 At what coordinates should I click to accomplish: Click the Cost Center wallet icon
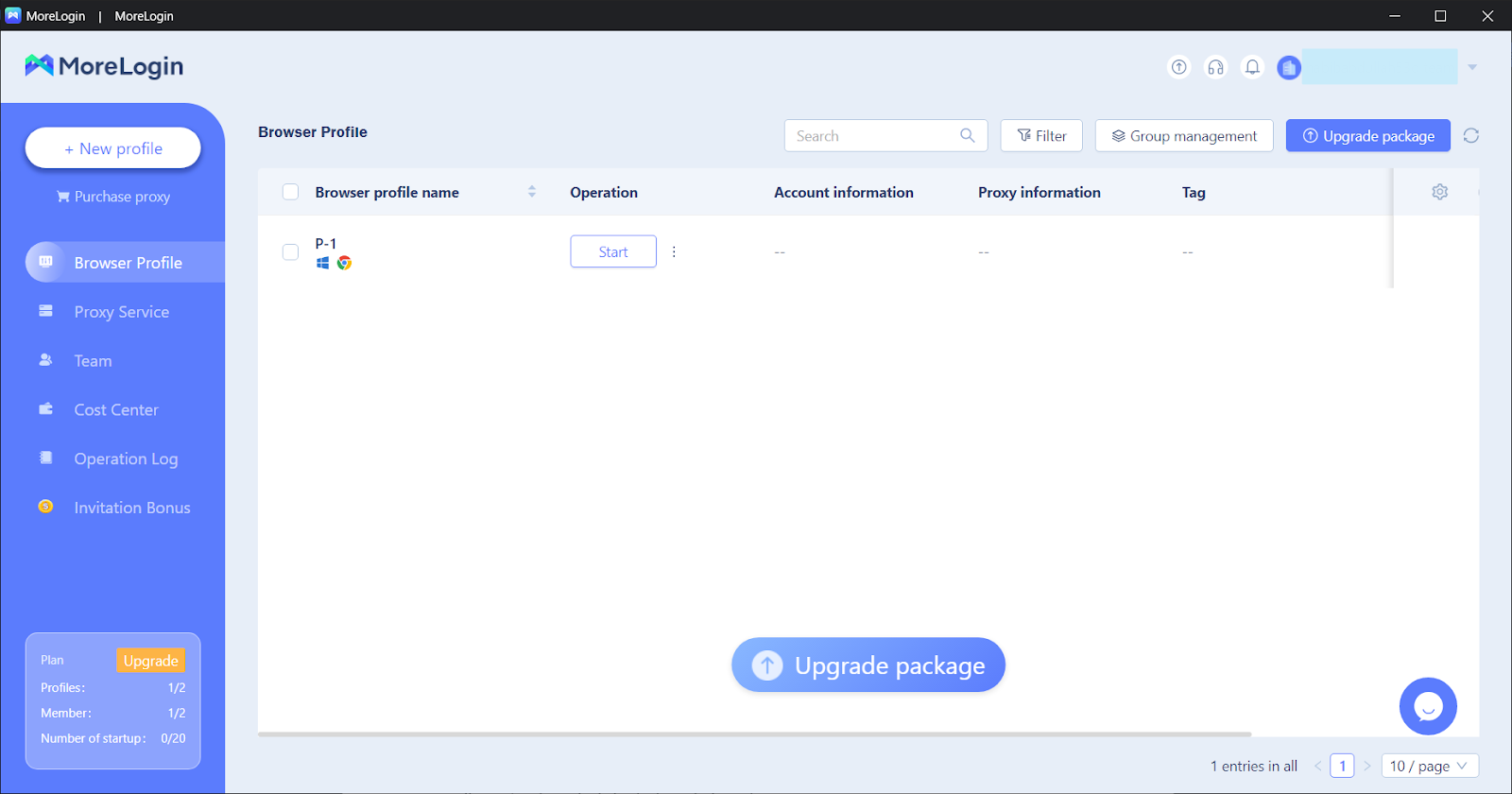[x=45, y=409]
